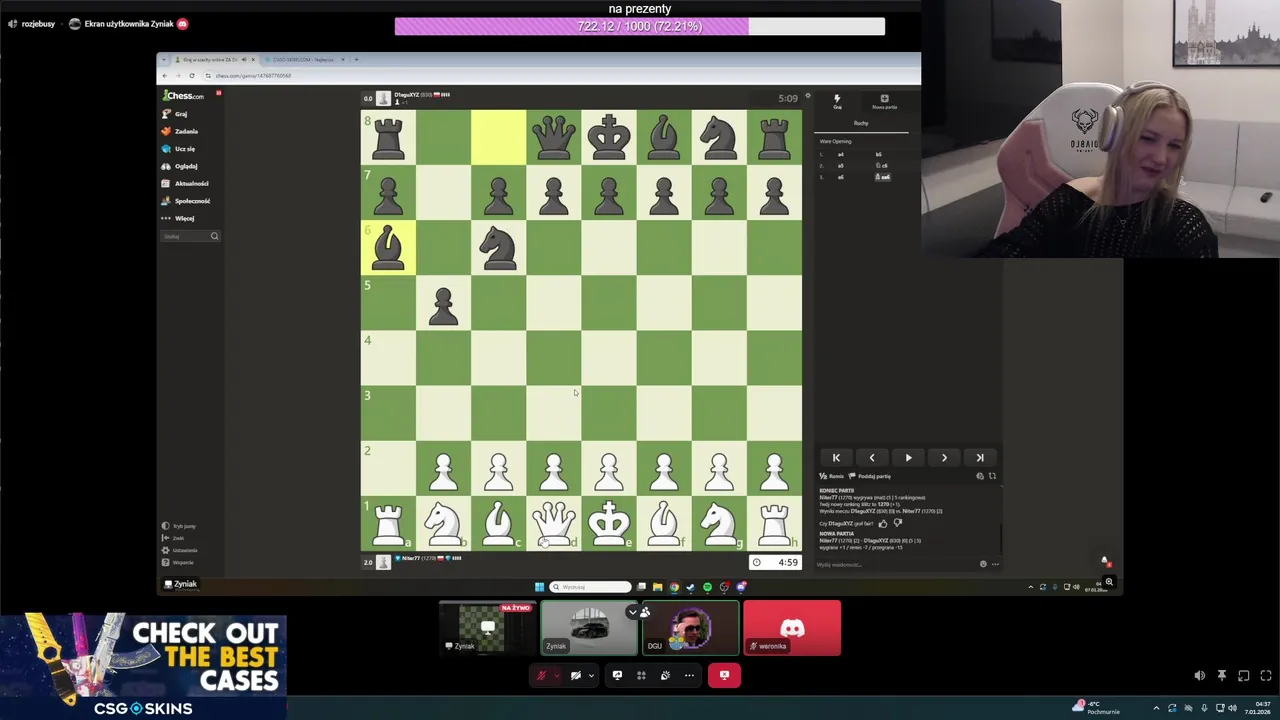Select the Graj tab with the lightning icon

tap(837, 101)
